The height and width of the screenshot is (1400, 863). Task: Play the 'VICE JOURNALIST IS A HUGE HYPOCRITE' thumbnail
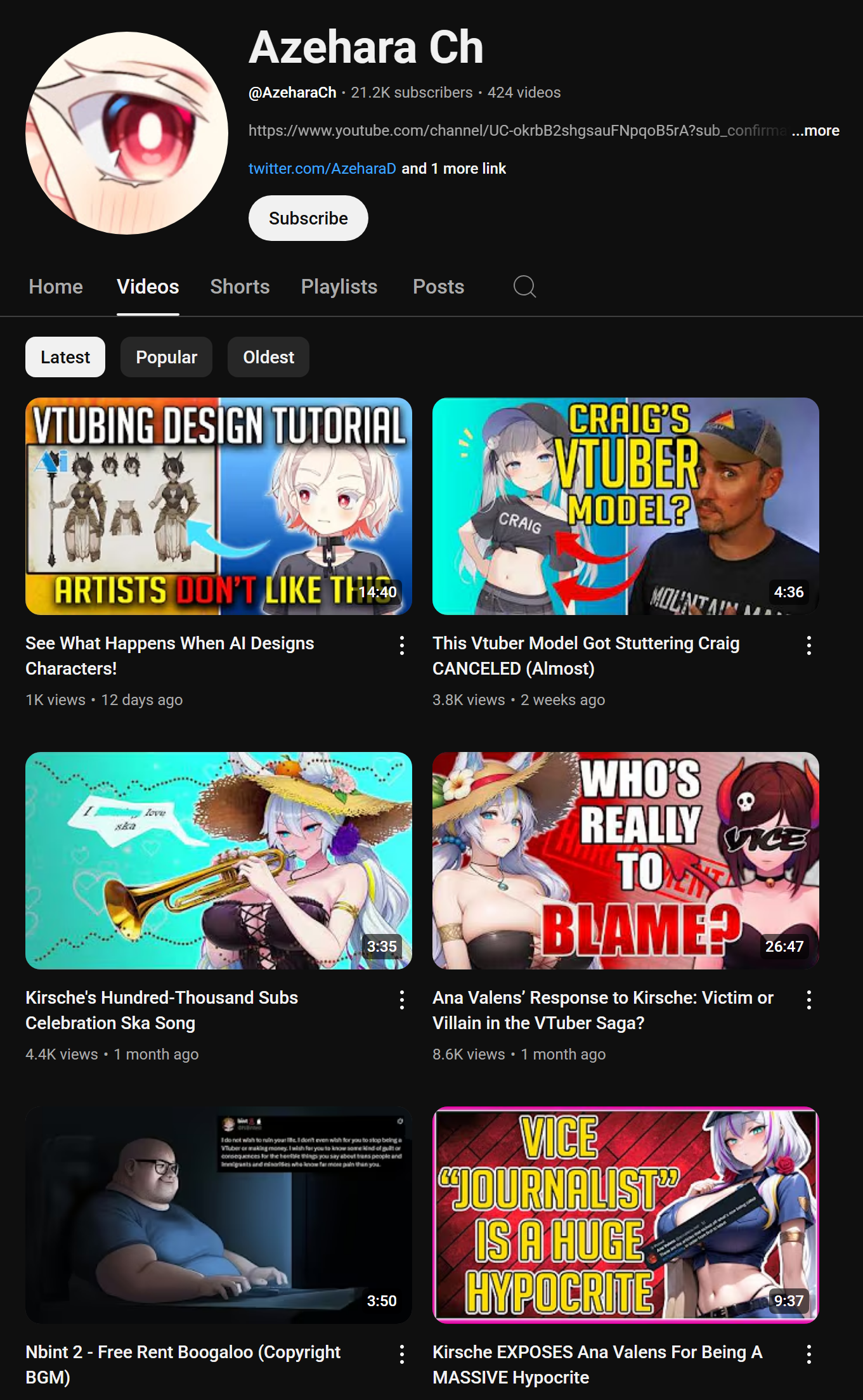click(x=626, y=1215)
